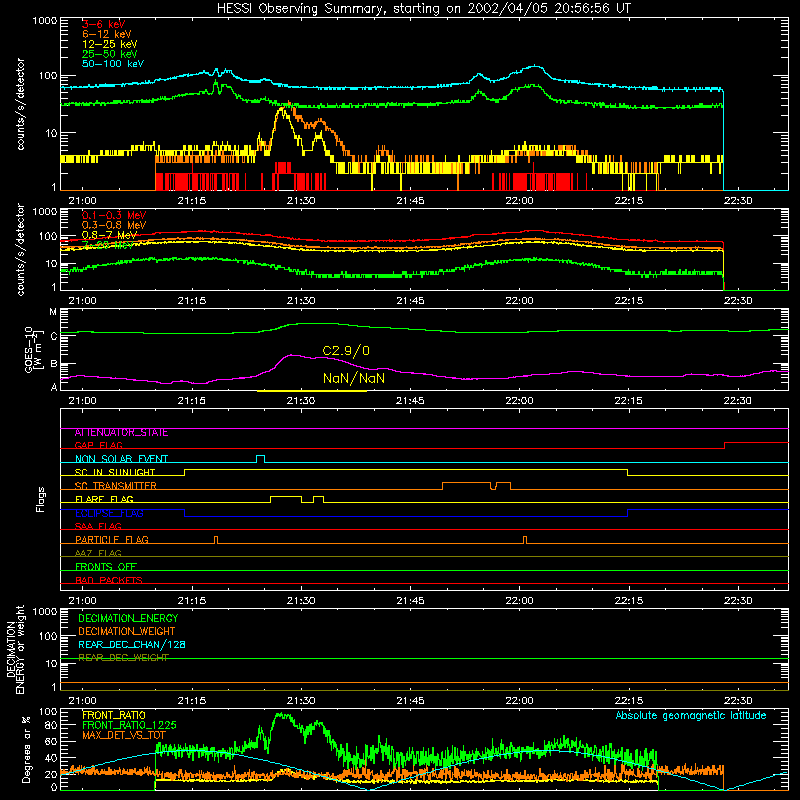The height and width of the screenshot is (800, 800).
Task: Click the NON_SOLAR_EVENT cyan pulse marker
Action: [x=260, y=459]
